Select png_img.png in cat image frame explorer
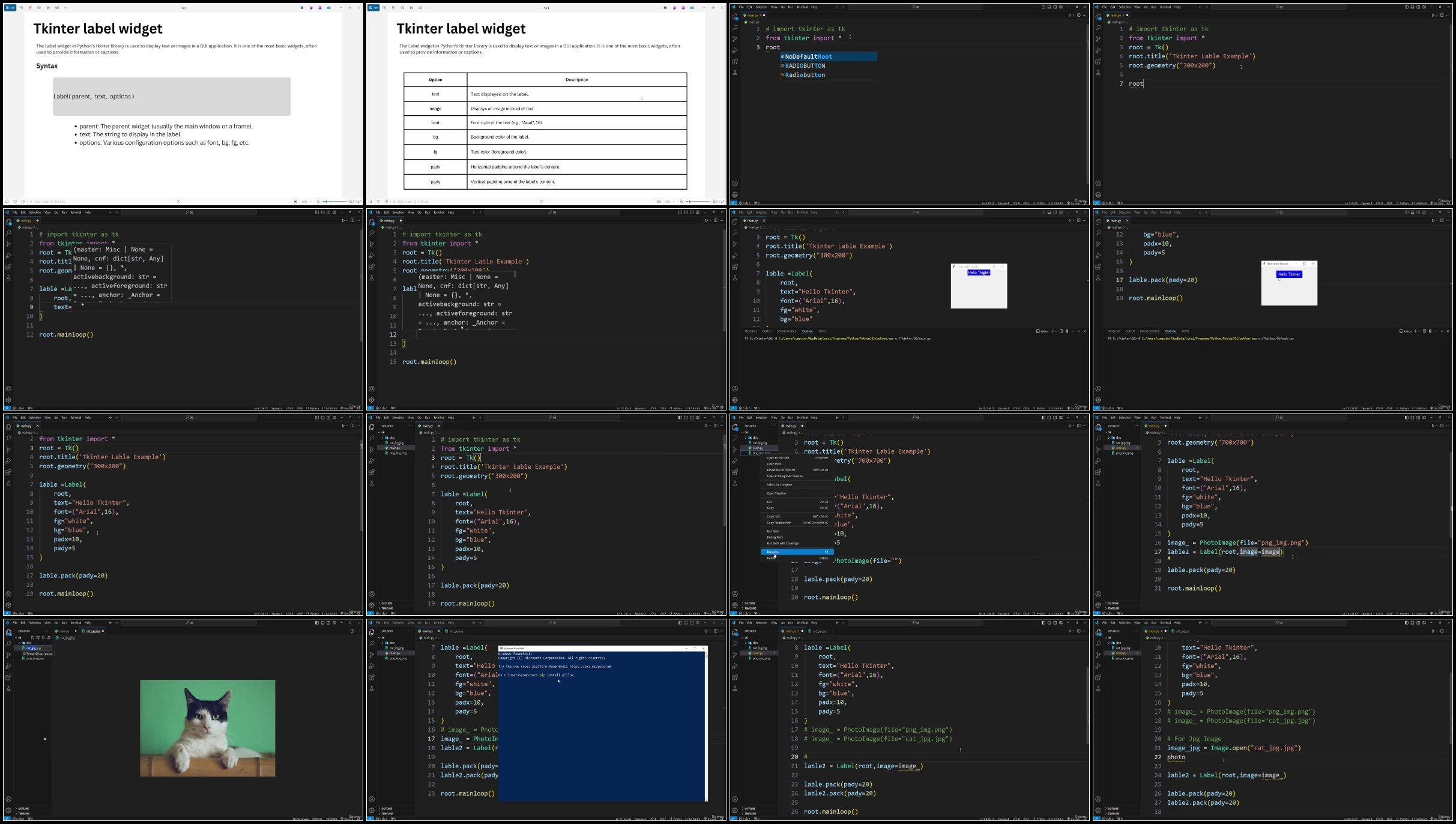This screenshot has width=1456, height=824. [x=33, y=658]
